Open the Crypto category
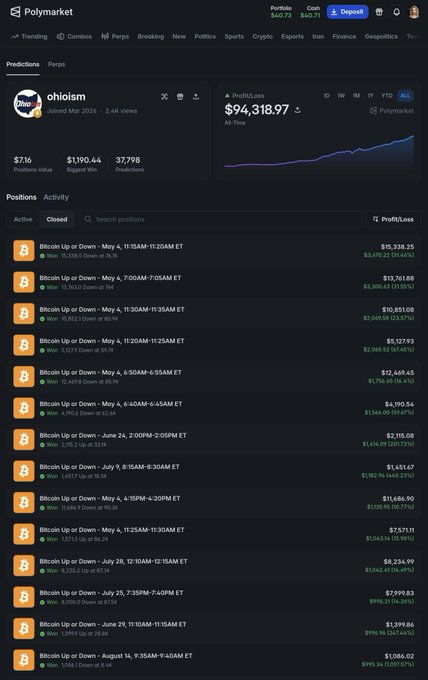The width and height of the screenshot is (428, 680). point(262,36)
